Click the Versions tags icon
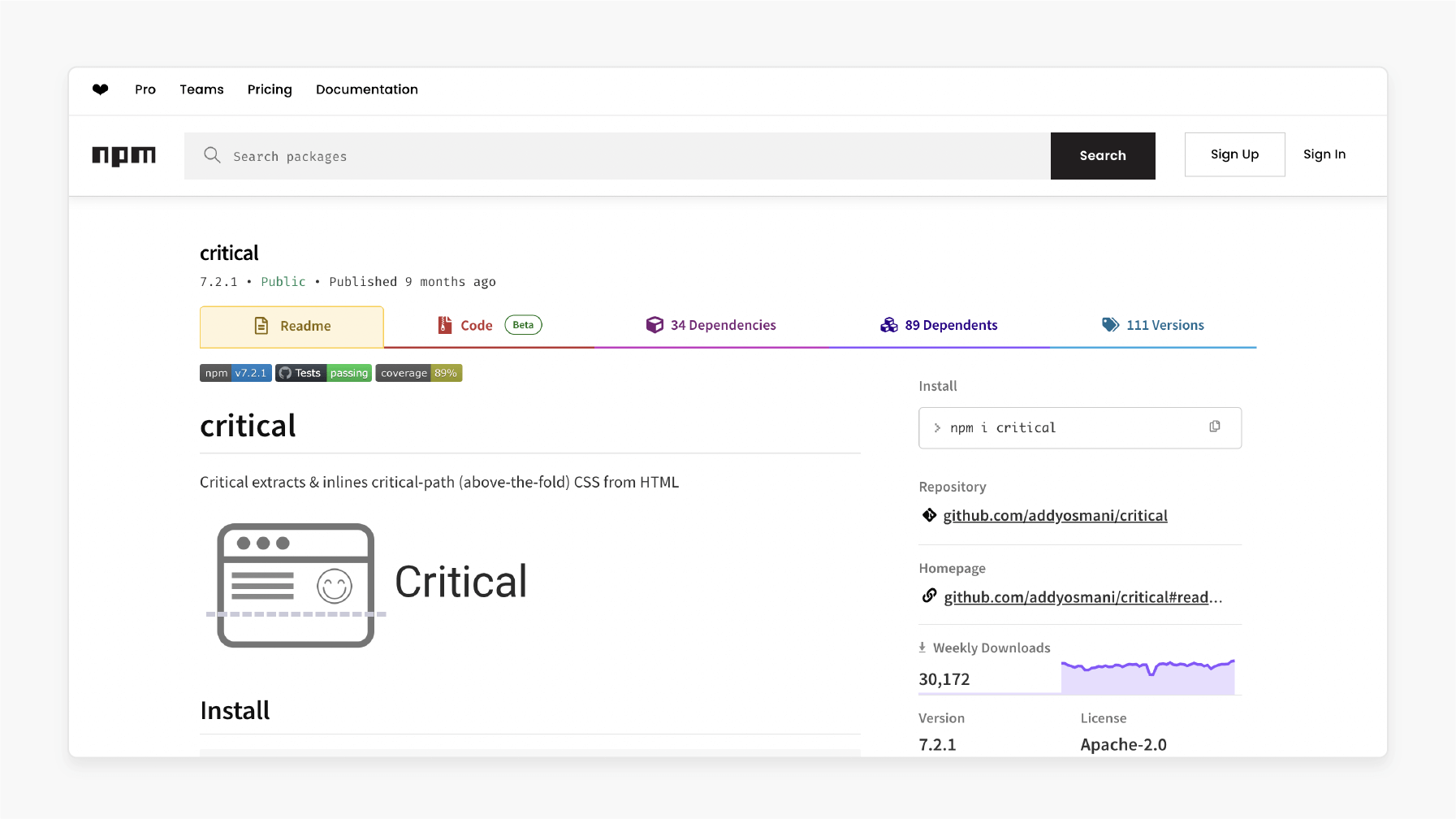The height and width of the screenshot is (819, 1456). [1110, 325]
